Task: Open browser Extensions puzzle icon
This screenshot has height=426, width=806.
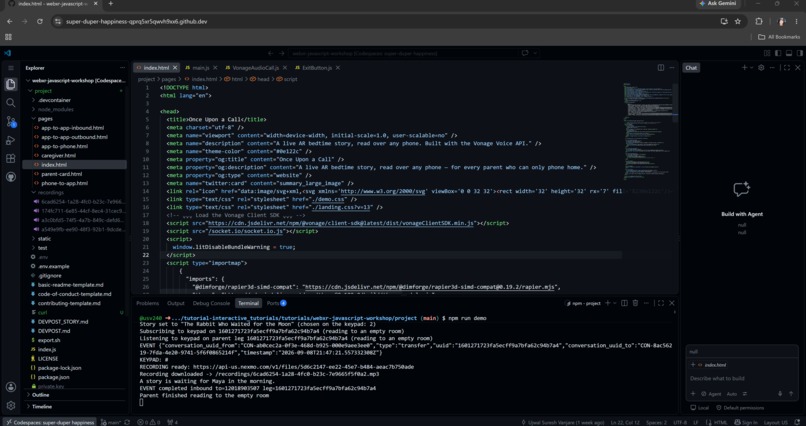Action: point(759,22)
